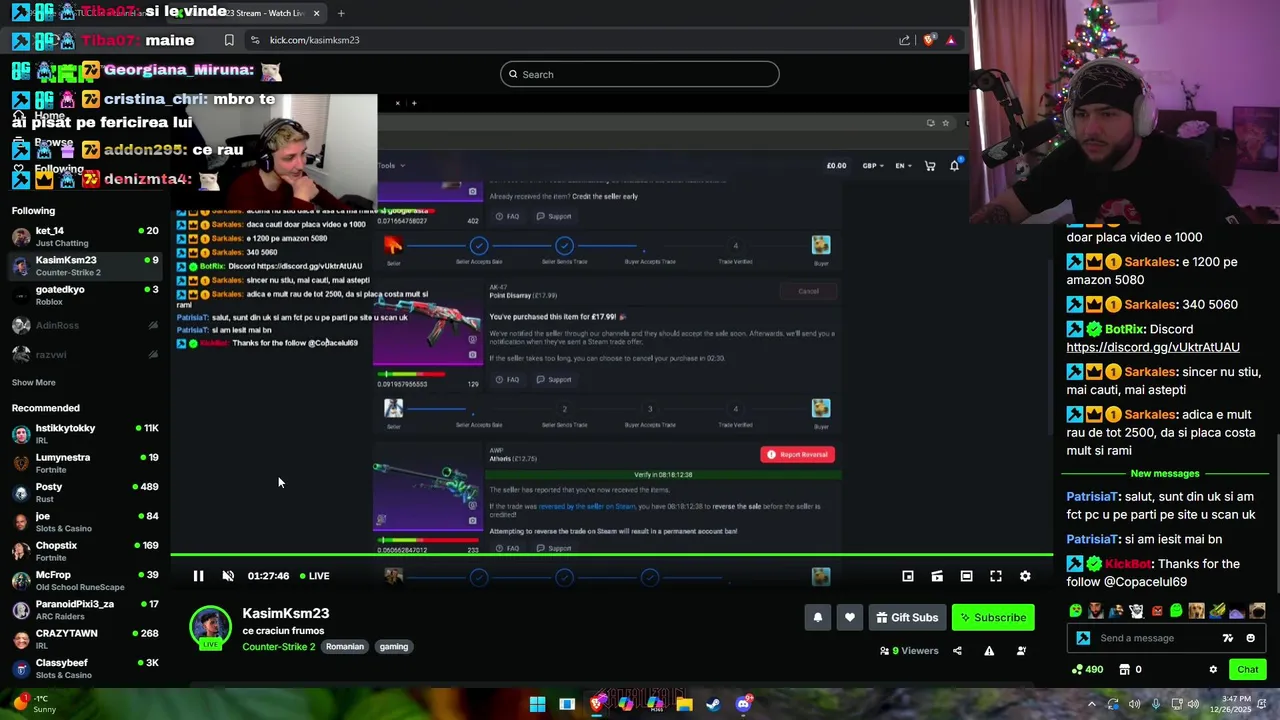
Task: Report stream warning triangle icon
Action: tap(989, 651)
